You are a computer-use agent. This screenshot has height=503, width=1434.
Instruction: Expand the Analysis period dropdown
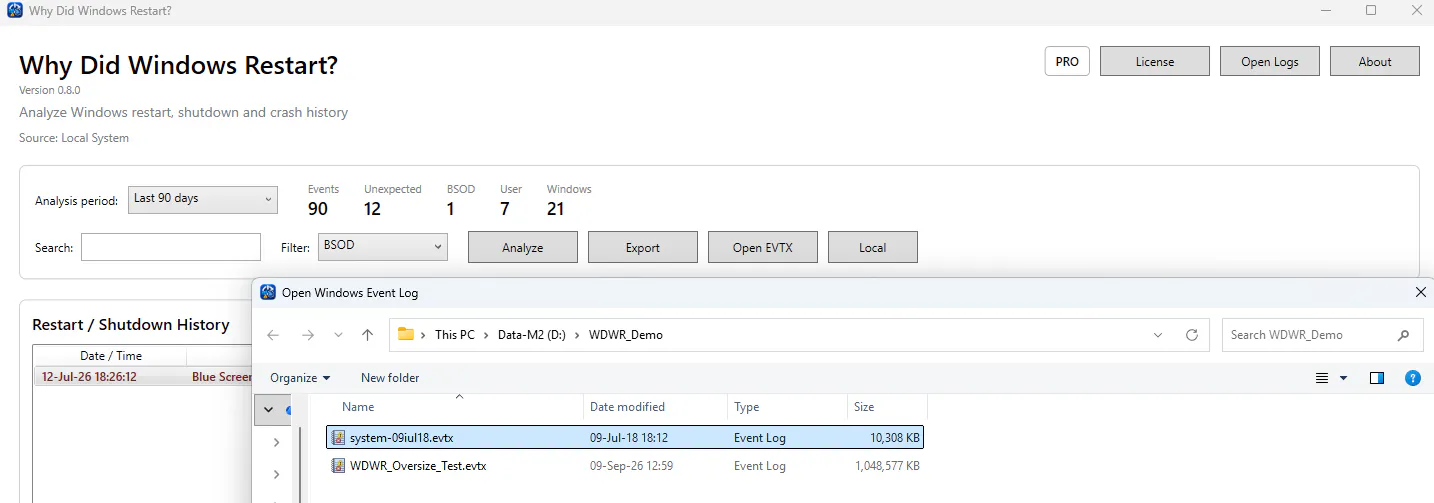[x=203, y=199]
